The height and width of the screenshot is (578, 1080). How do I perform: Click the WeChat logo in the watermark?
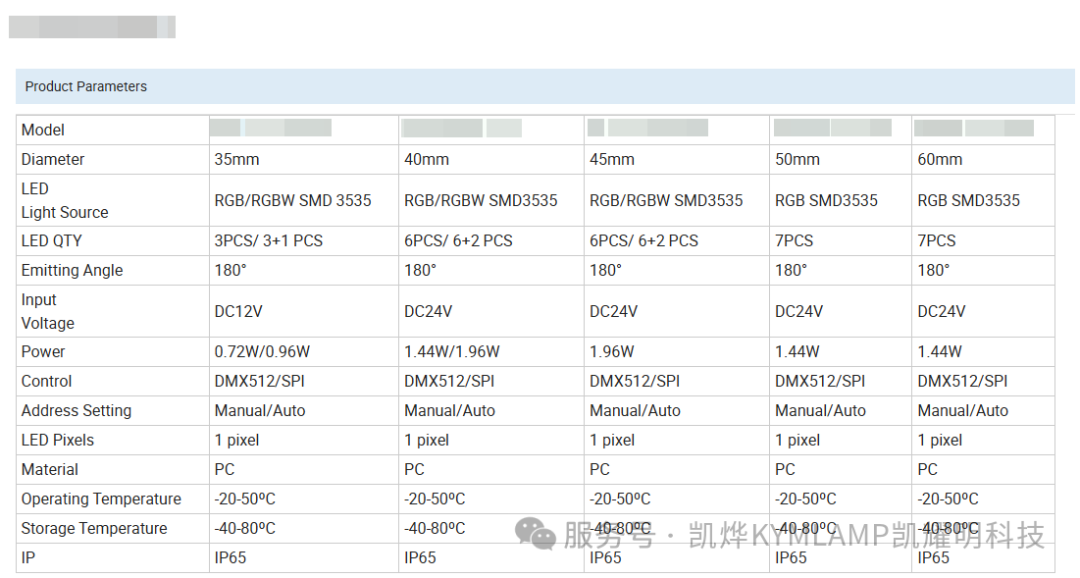pos(535,534)
